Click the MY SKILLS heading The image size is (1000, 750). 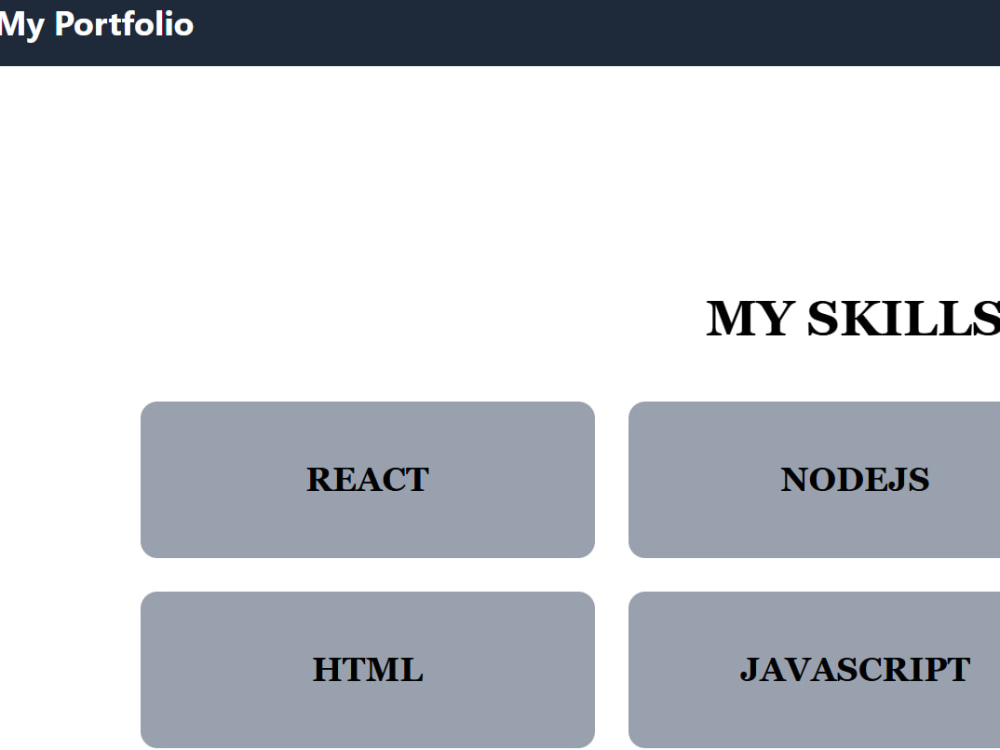(853, 318)
